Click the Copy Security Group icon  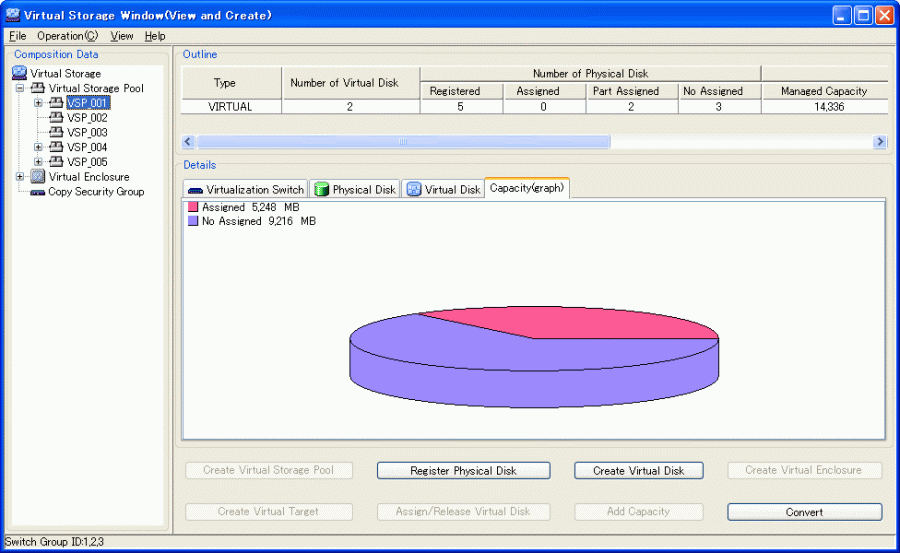click(x=38, y=192)
